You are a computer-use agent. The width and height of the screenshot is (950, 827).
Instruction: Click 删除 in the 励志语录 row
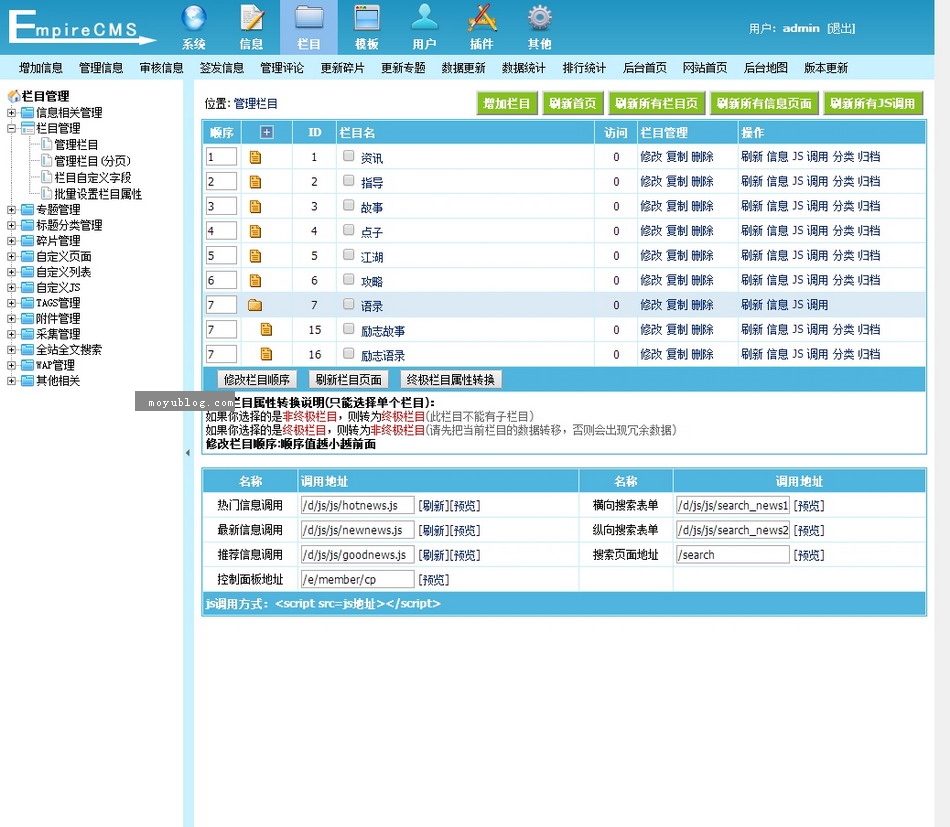coord(702,354)
